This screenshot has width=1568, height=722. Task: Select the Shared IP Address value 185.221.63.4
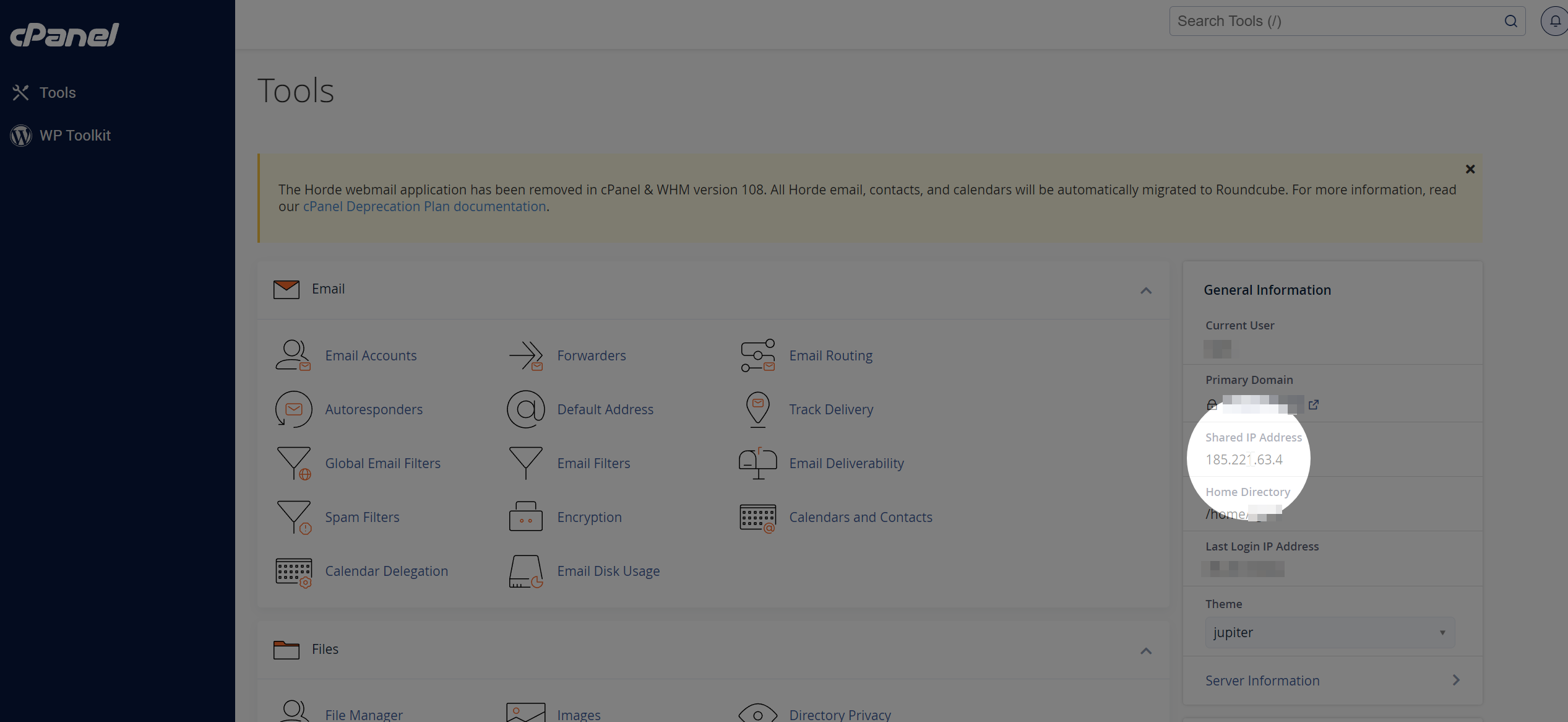[x=1244, y=459]
